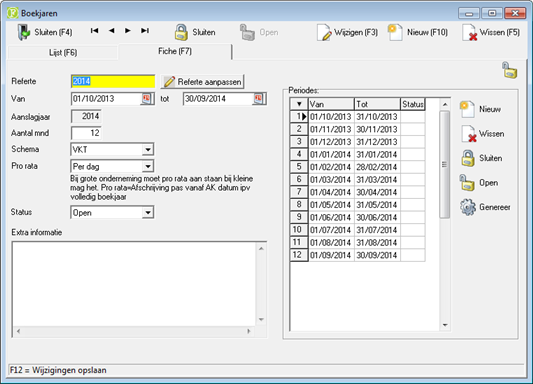Select cell 31/08/2014 in Tot column
The image size is (533, 384).
[377, 243]
